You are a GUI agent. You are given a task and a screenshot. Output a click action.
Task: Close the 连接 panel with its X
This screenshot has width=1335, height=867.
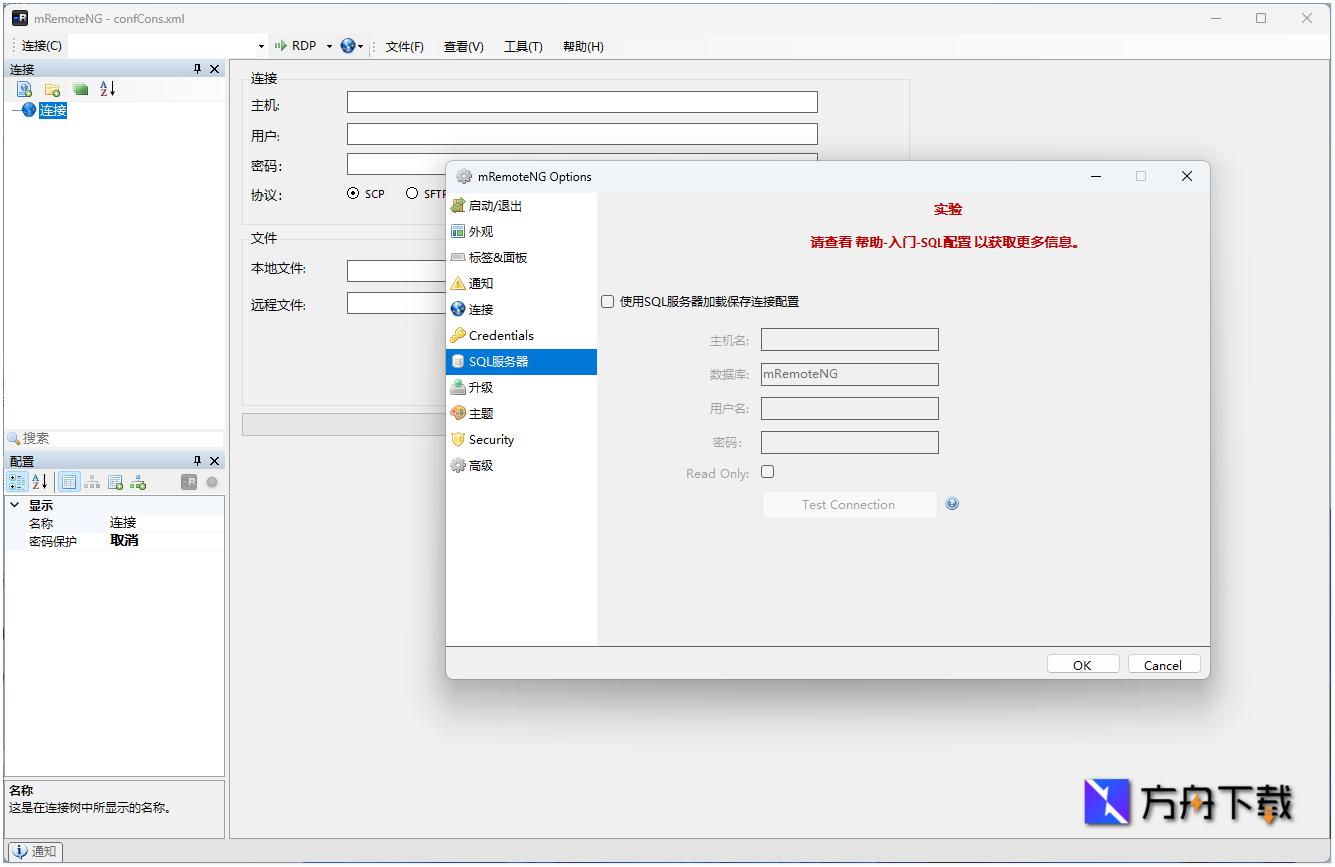coord(214,69)
